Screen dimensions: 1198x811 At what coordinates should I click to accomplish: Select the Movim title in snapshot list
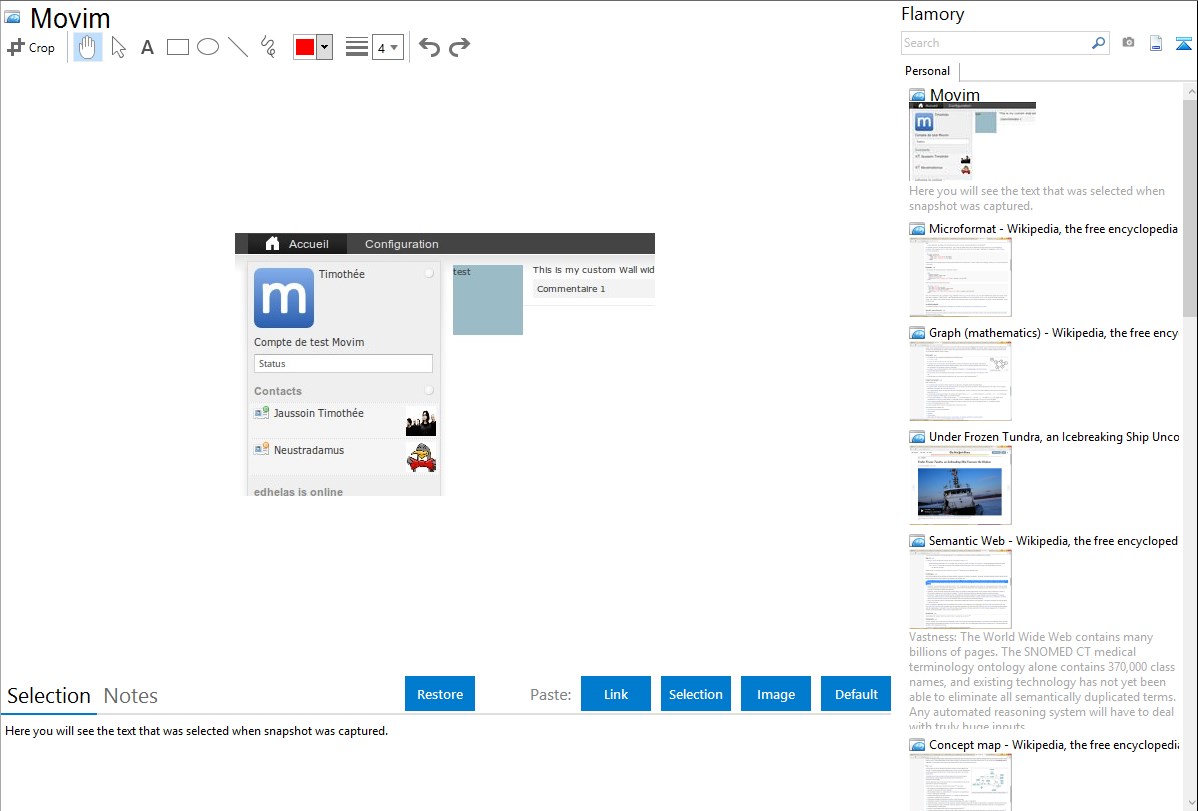954,96
